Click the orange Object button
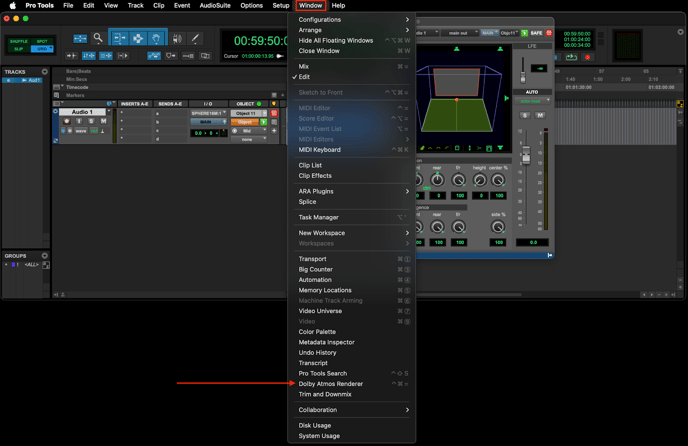The height and width of the screenshot is (446, 688). (x=245, y=122)
